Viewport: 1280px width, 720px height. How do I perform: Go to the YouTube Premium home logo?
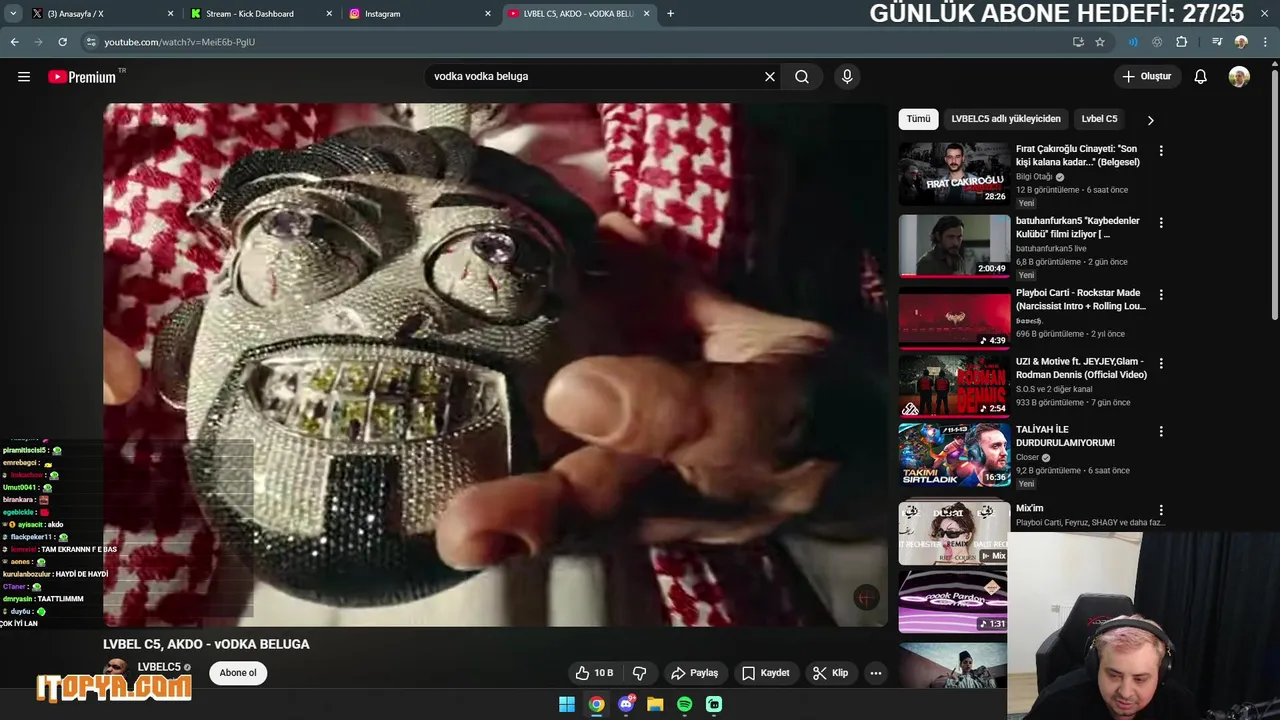tap(82, 77)
